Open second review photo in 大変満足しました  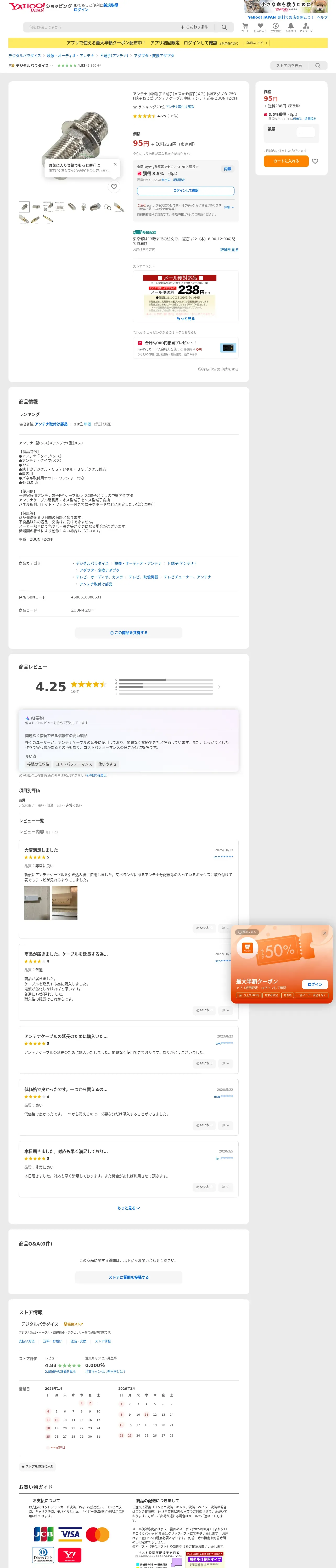pos(65,902)
